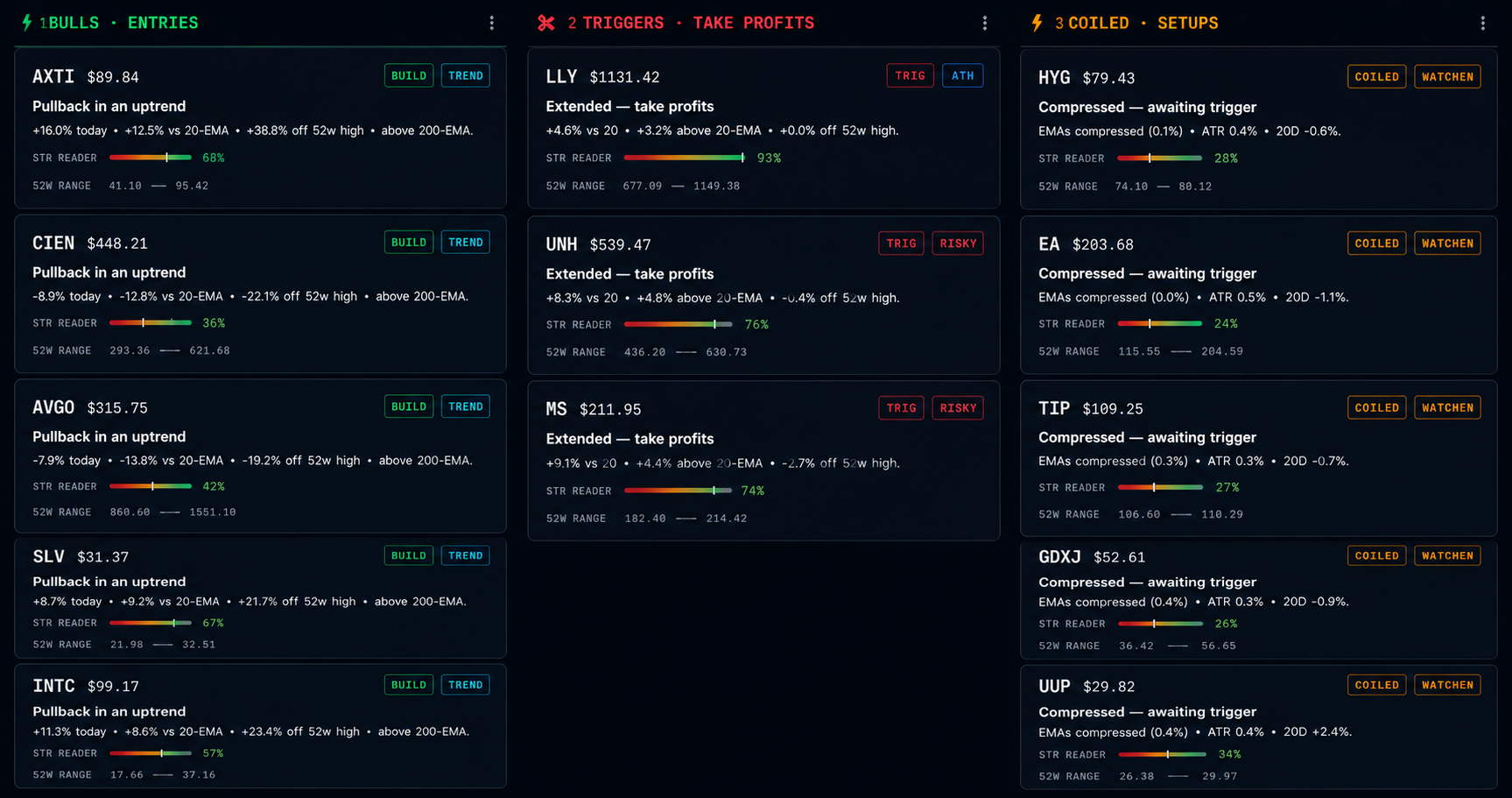Click the UUP strength reader bar at 34%
This screenshot has width=1512, height=798.
[x=1162, y=754]
